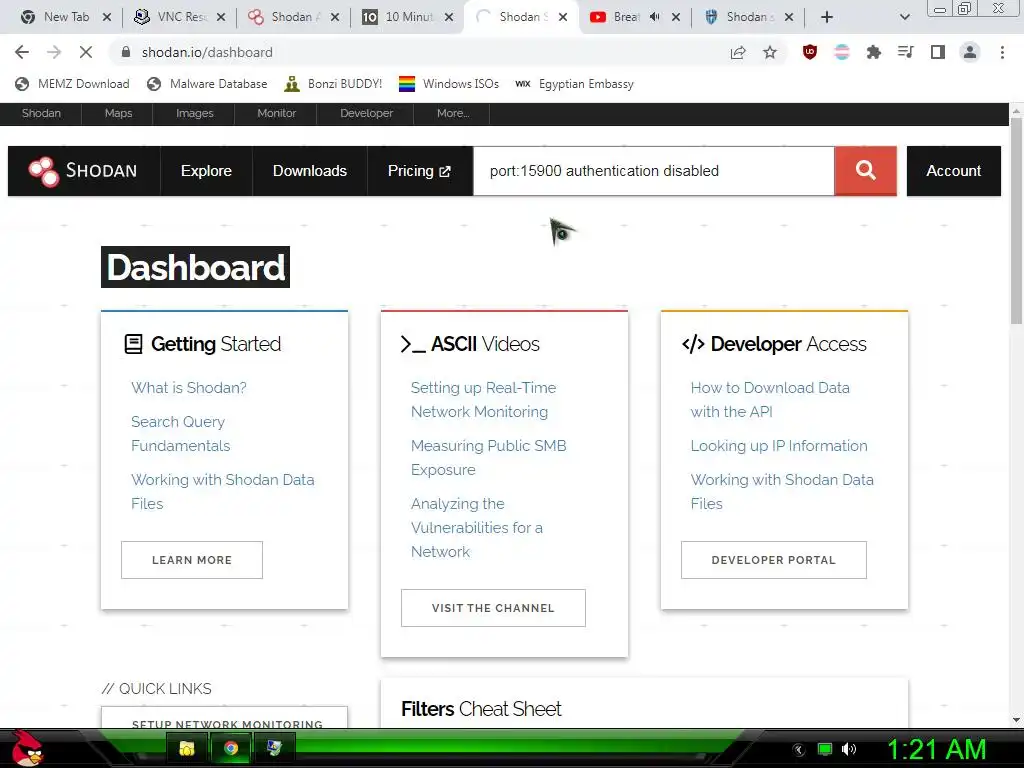This screenshot has height=768, width=1024.
Task: Click the green network monitor tray icon
Action: coord(825,749)
